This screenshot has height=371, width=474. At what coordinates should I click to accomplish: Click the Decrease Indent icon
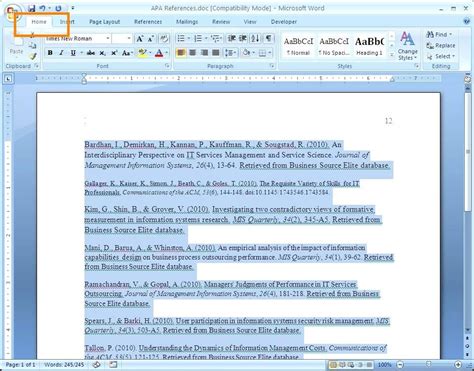[x=232, y=39]
